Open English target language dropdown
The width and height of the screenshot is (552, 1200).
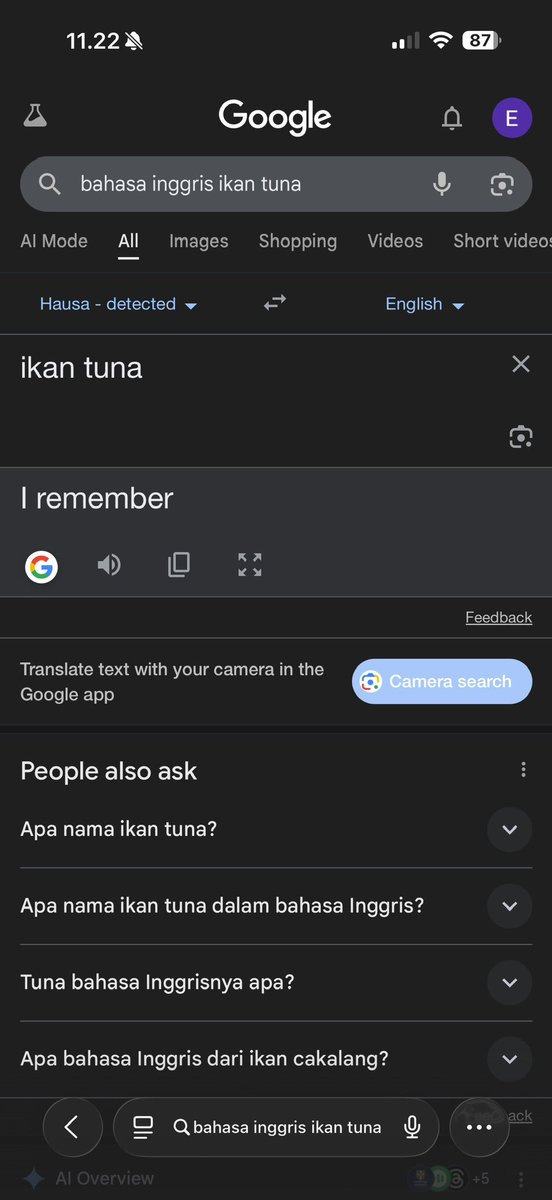point(425,304)
